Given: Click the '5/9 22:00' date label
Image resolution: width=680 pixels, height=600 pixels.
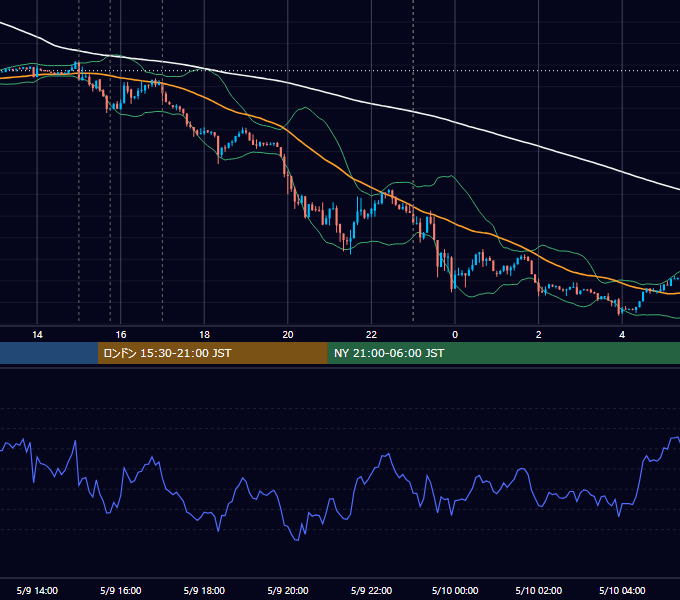Looking at the screenshot, I should click(371, 590).
